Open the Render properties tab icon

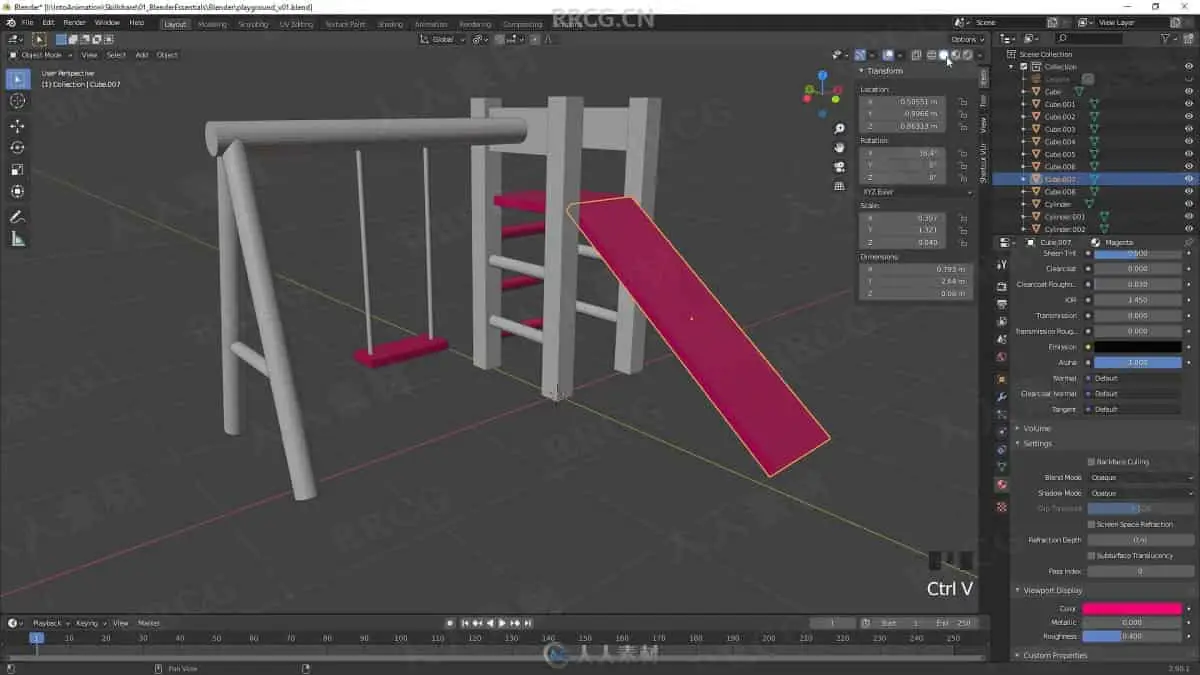pos(1002,287)
